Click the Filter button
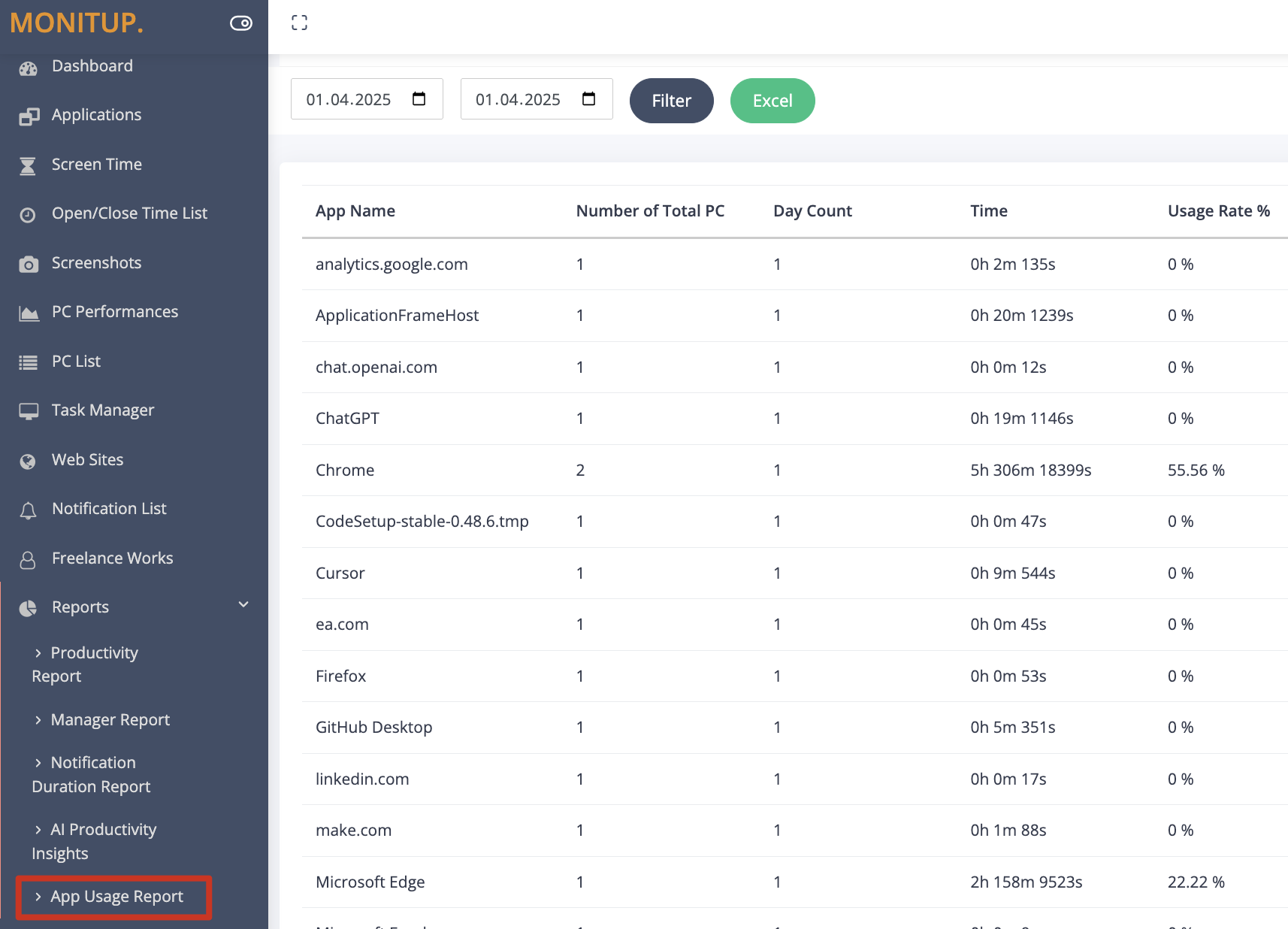 pyautogui.click(x=671, y=101)
